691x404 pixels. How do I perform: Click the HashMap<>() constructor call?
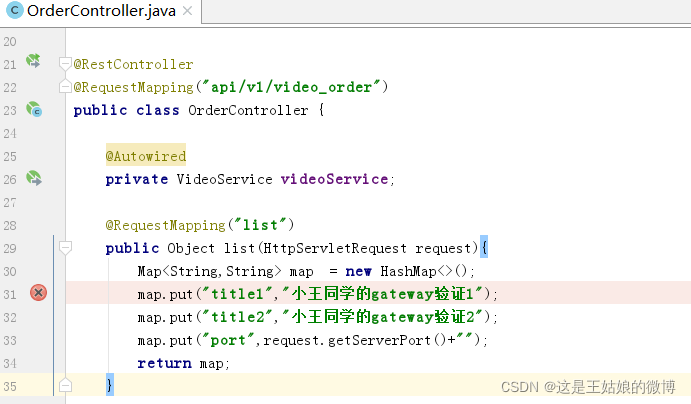coord(424,271)
